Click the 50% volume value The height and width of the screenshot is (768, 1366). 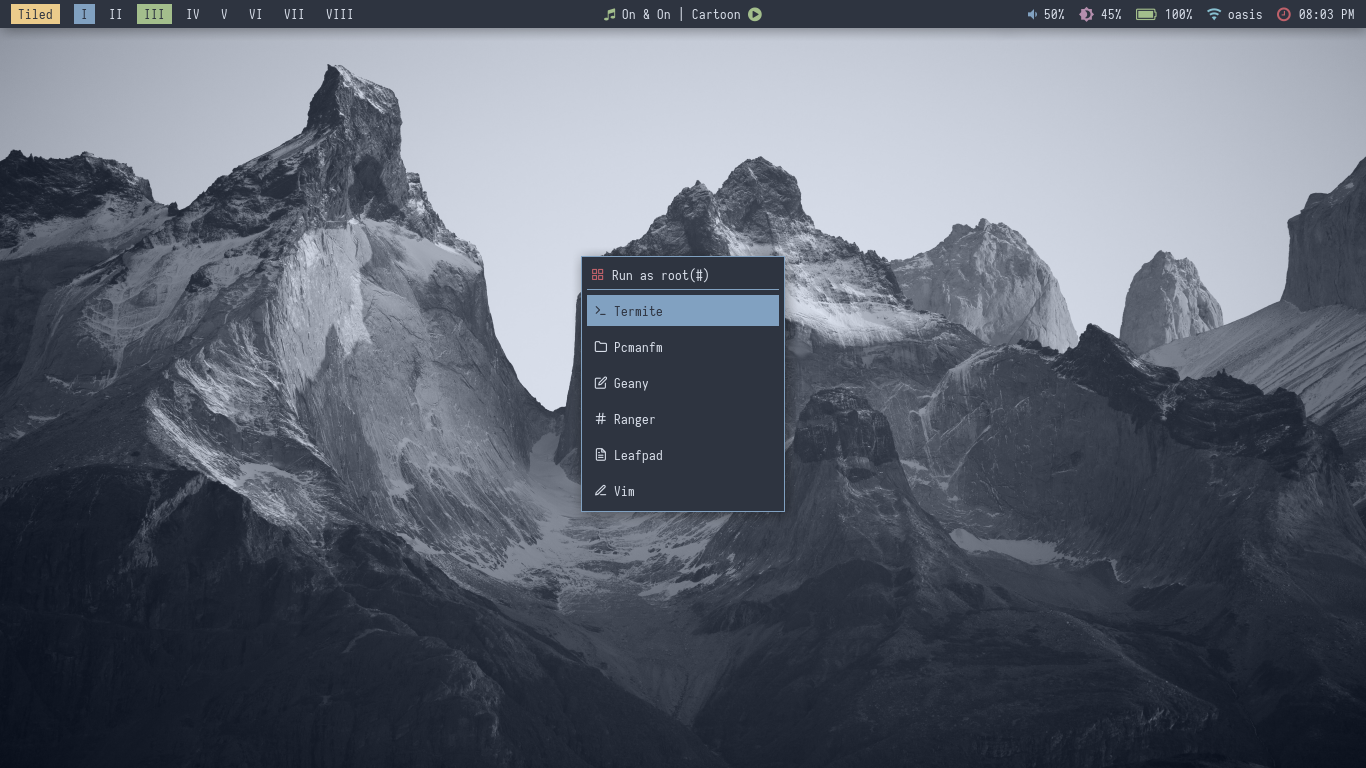tap(1054, 14)
